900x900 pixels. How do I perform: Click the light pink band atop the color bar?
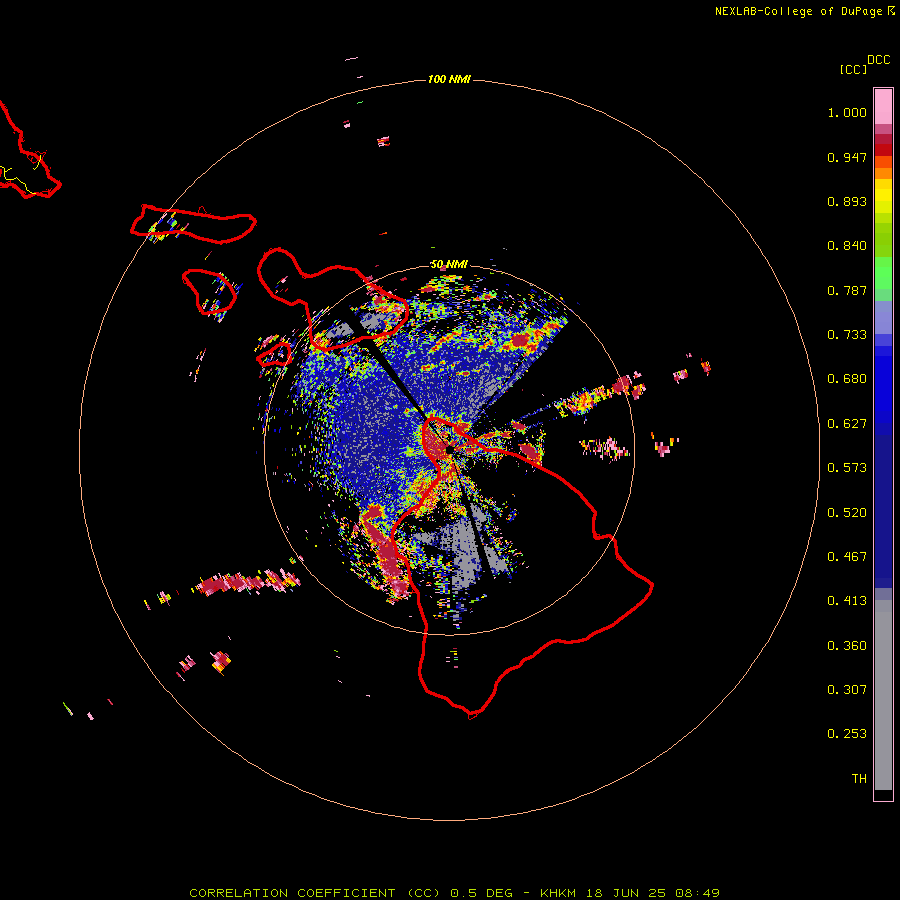click(x=883, y=107)
